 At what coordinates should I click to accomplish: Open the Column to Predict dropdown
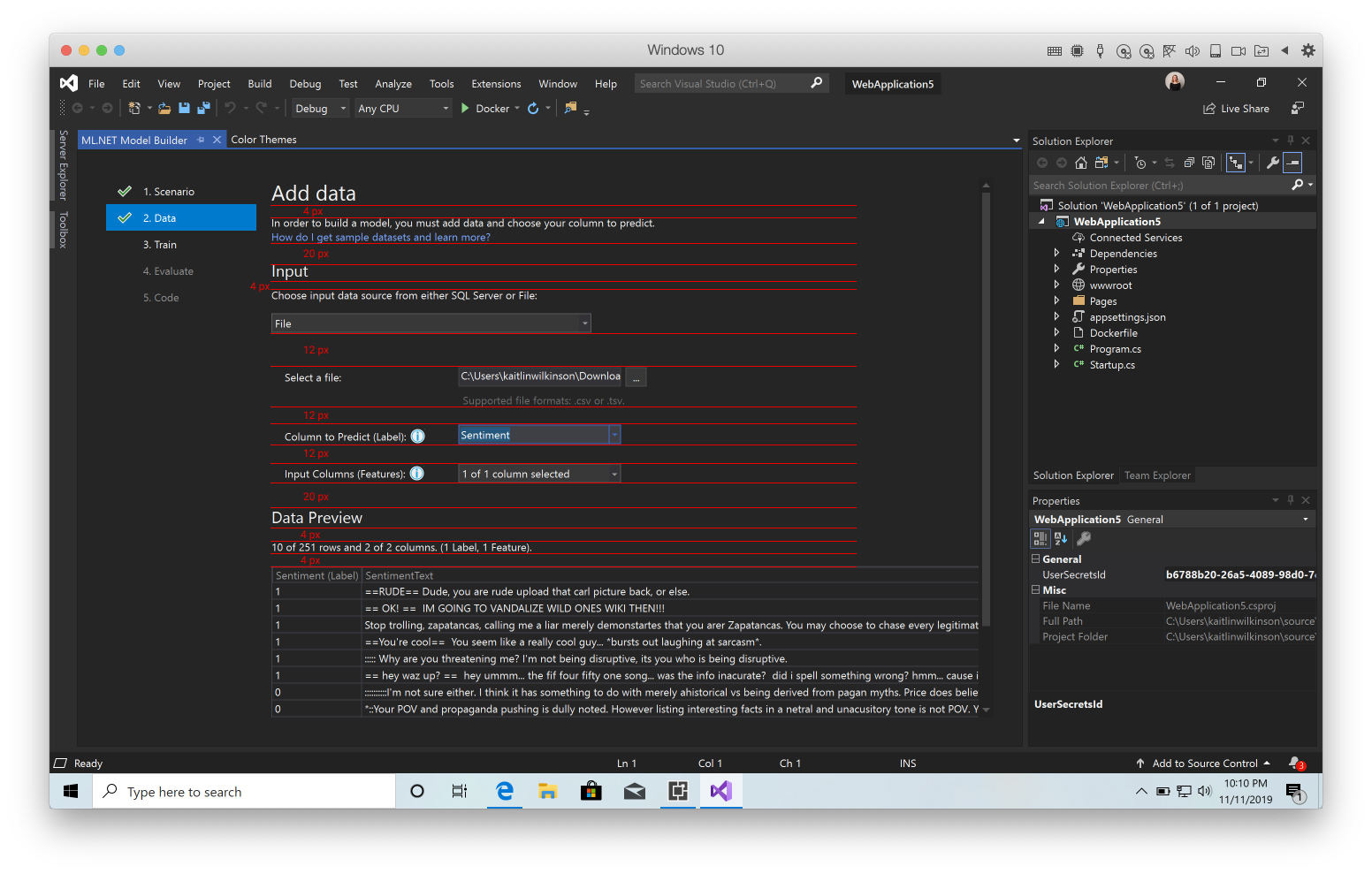click(x=614, y=434)
